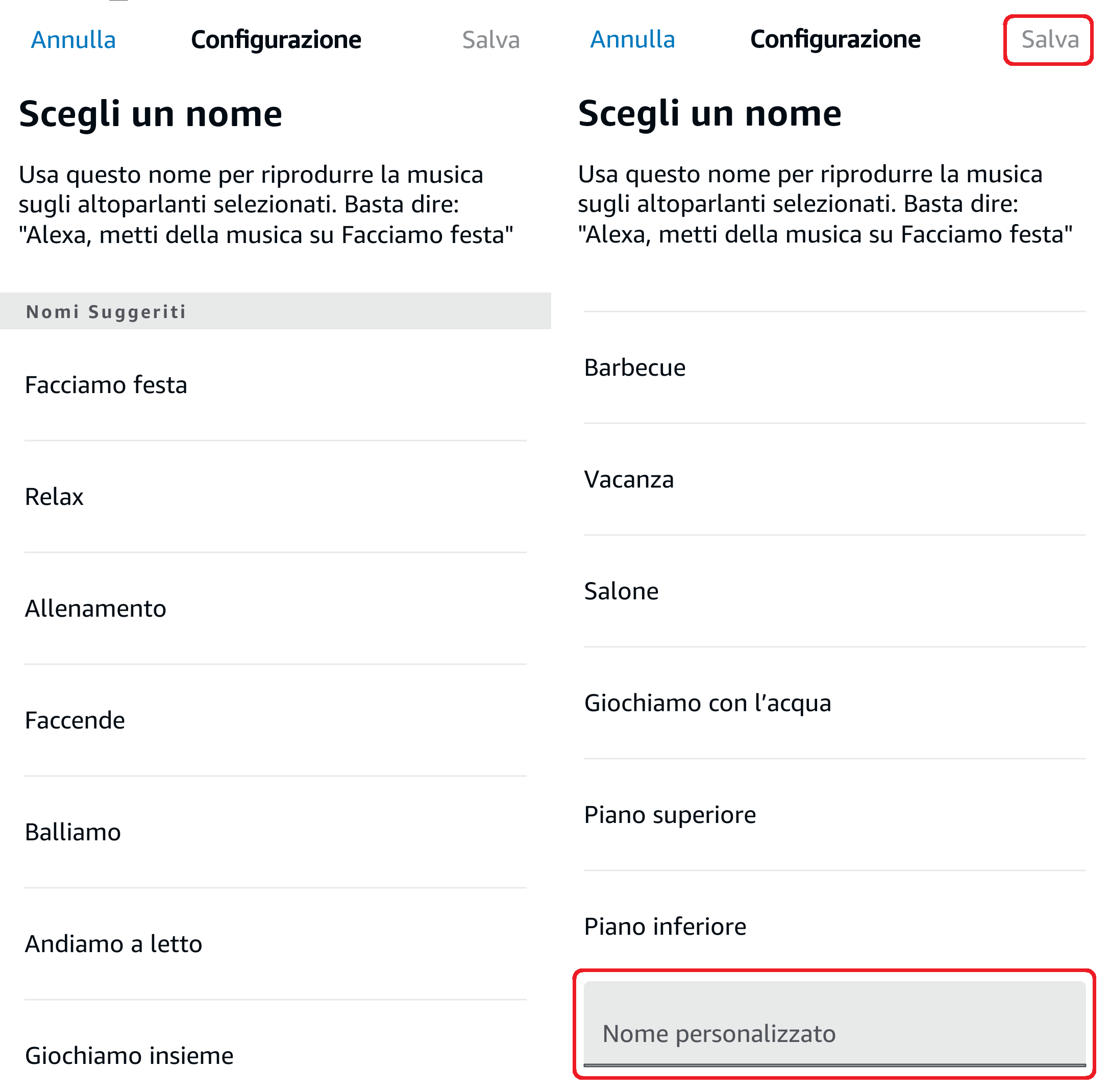Select the Piano inferiore entry

pyautogui.click(x=665, y=927)
